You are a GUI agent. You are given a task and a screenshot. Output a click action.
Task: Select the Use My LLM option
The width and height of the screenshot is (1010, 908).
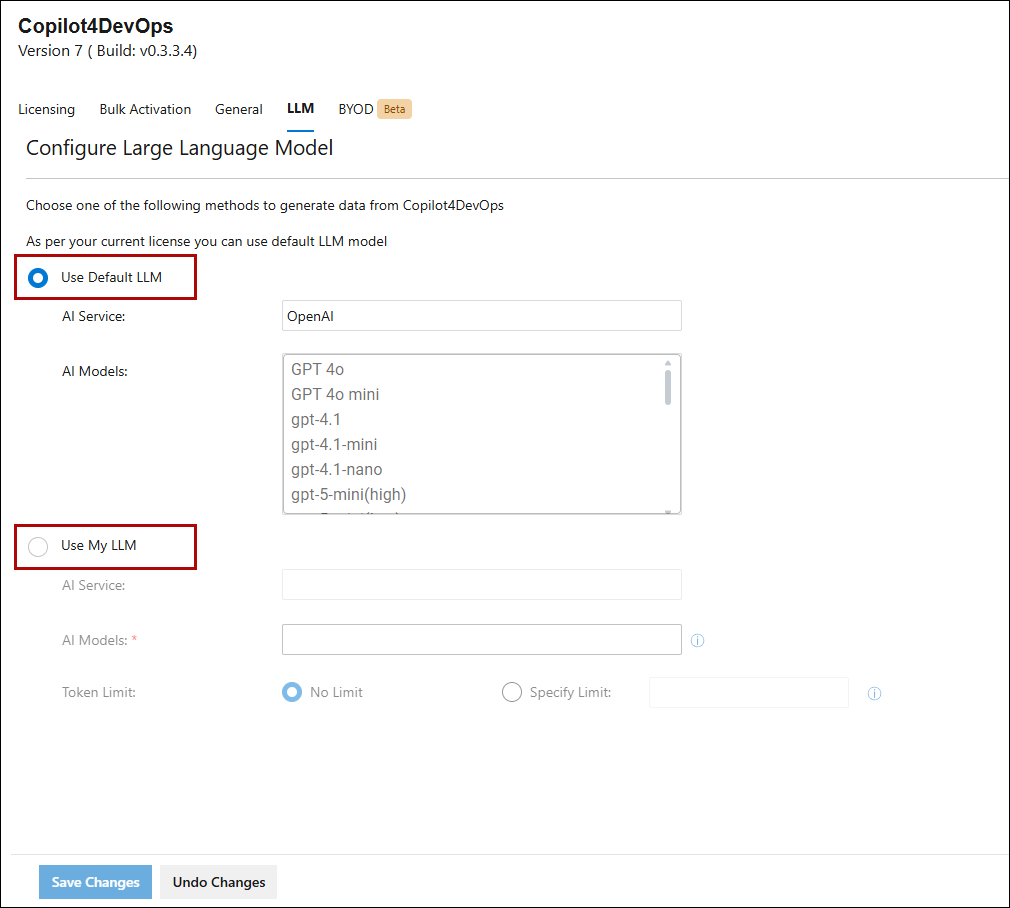pyautogui.click(x=38, y=546)
